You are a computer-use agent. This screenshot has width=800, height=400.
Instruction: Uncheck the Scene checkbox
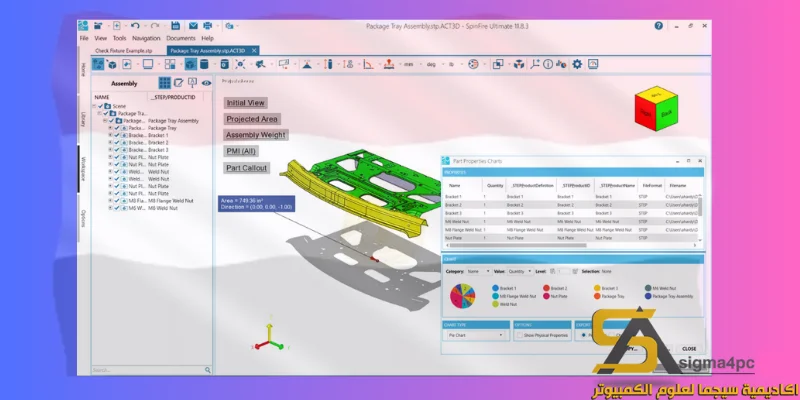point(100,106)
